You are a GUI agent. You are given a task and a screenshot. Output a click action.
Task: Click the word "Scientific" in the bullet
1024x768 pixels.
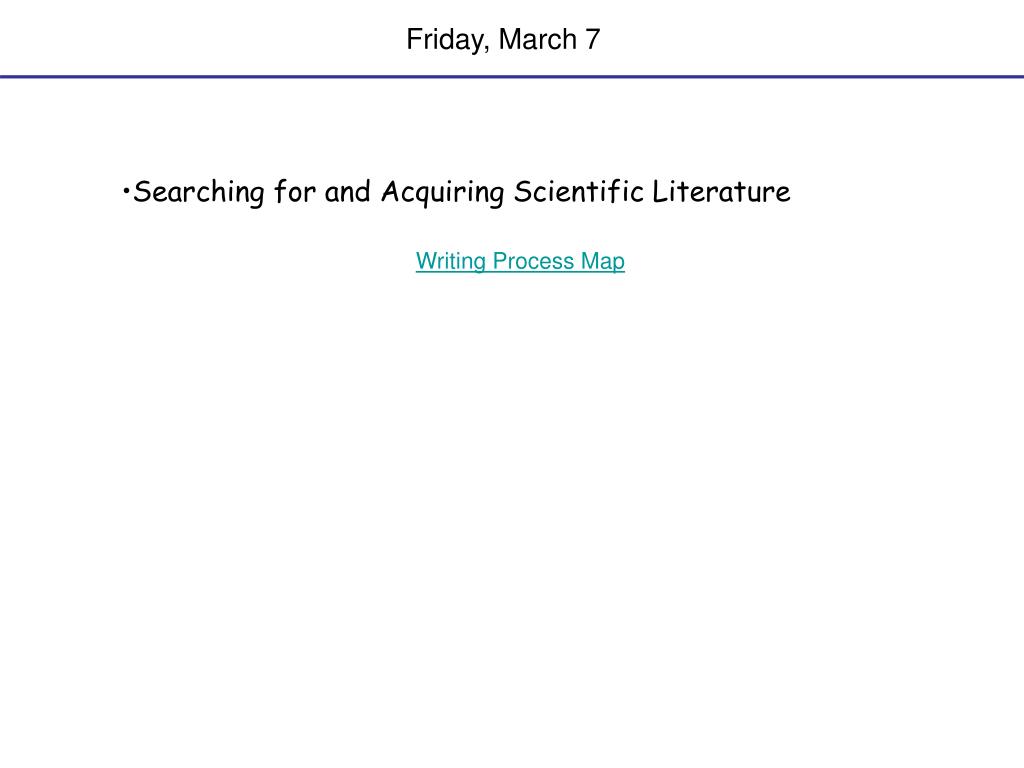pos(579,191)
